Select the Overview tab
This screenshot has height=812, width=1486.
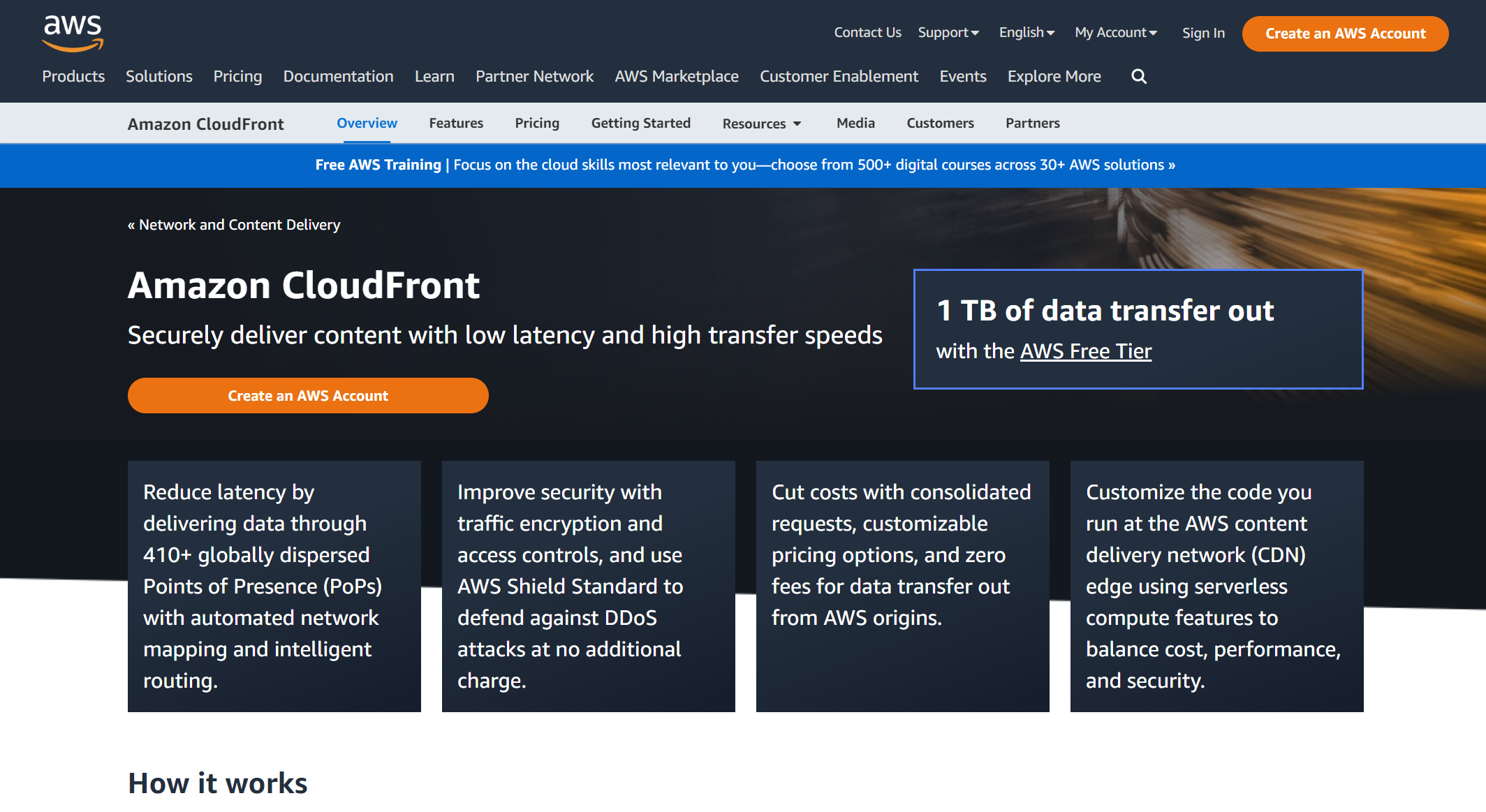[367, 124]
